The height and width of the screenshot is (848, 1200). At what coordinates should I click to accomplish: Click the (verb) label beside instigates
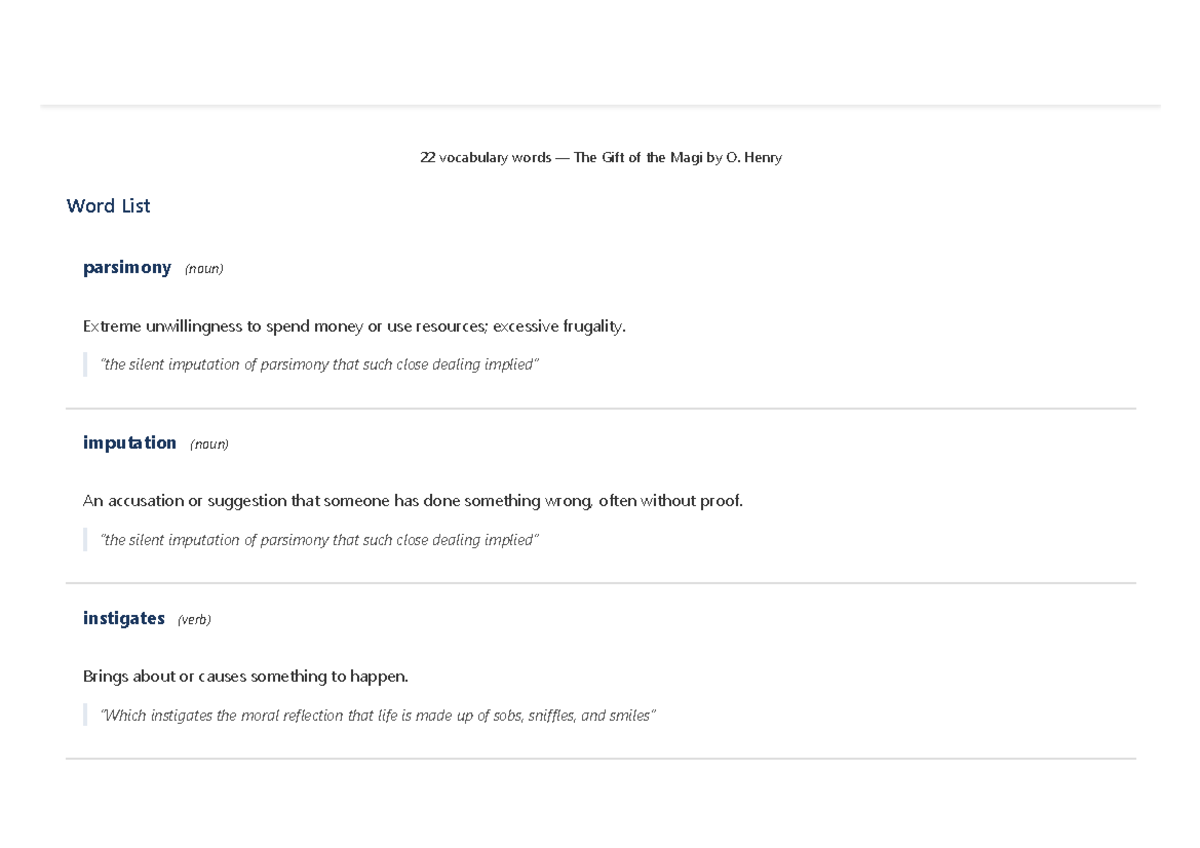[x=194, y=620]
